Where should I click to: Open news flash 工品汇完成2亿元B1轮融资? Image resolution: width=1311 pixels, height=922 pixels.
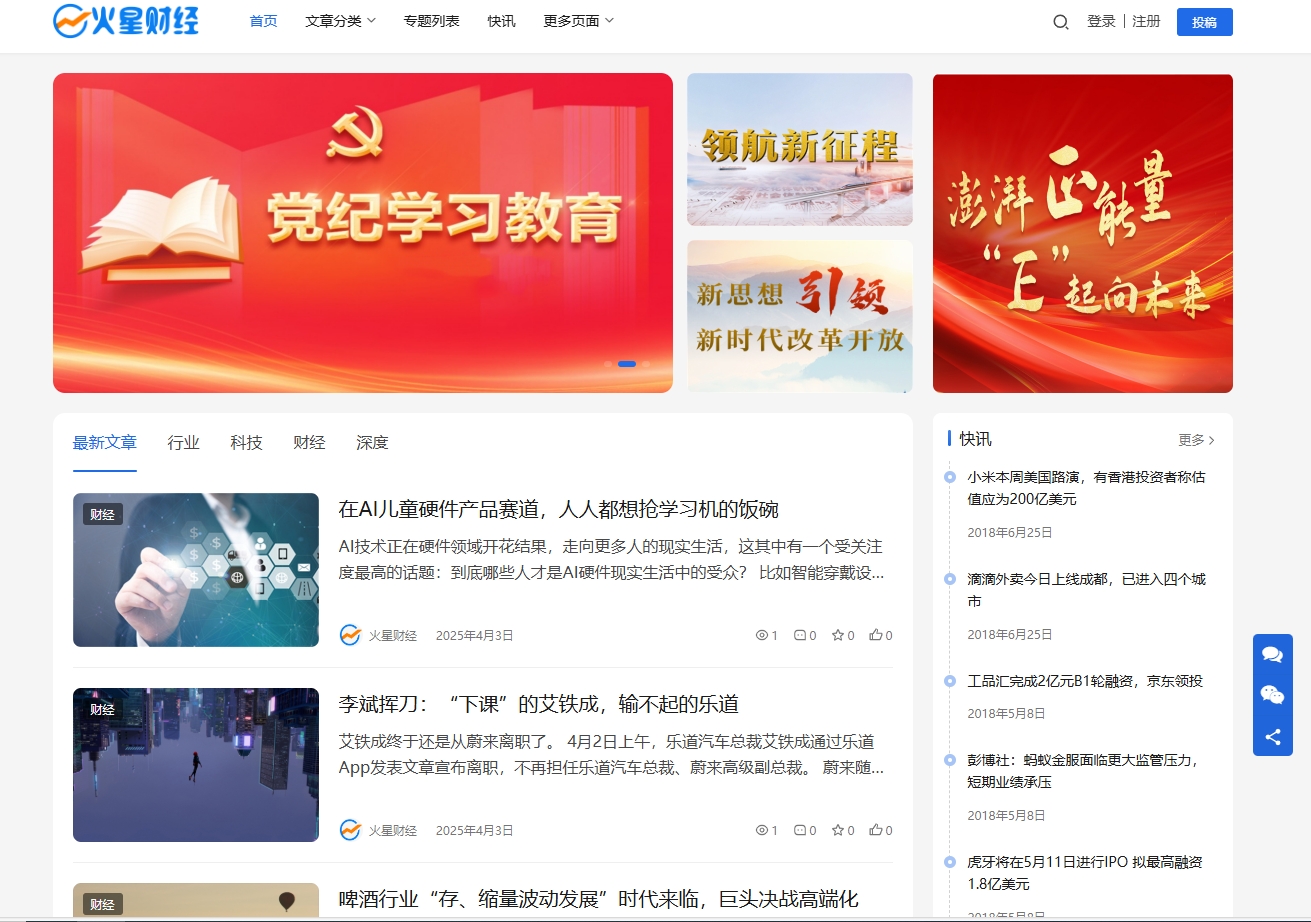click(x=1085, y=681)
